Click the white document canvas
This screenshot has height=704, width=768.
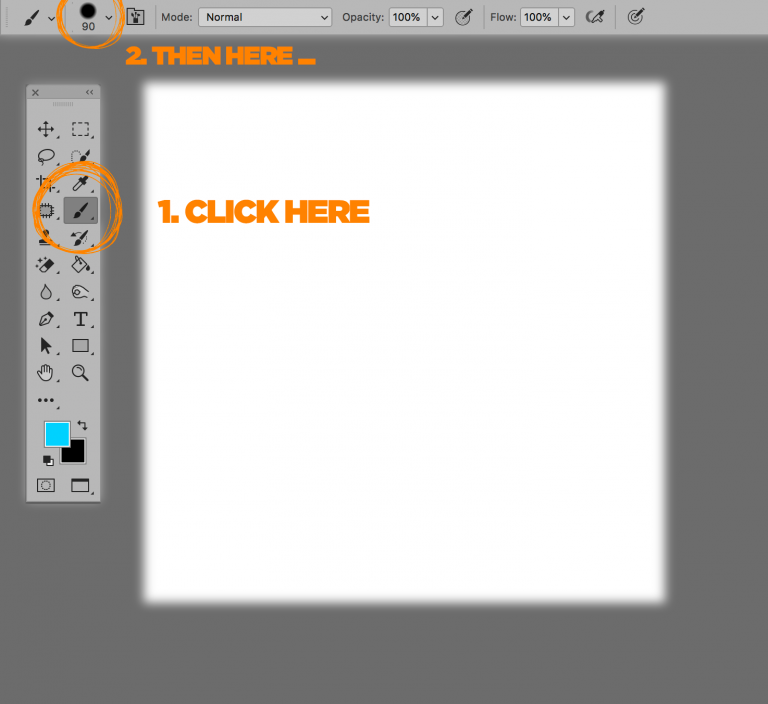pos(405,343)
